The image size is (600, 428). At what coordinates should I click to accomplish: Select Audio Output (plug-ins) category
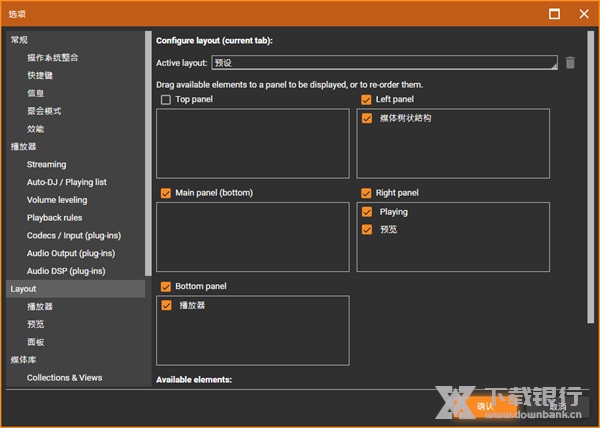(x=71, y=254)
